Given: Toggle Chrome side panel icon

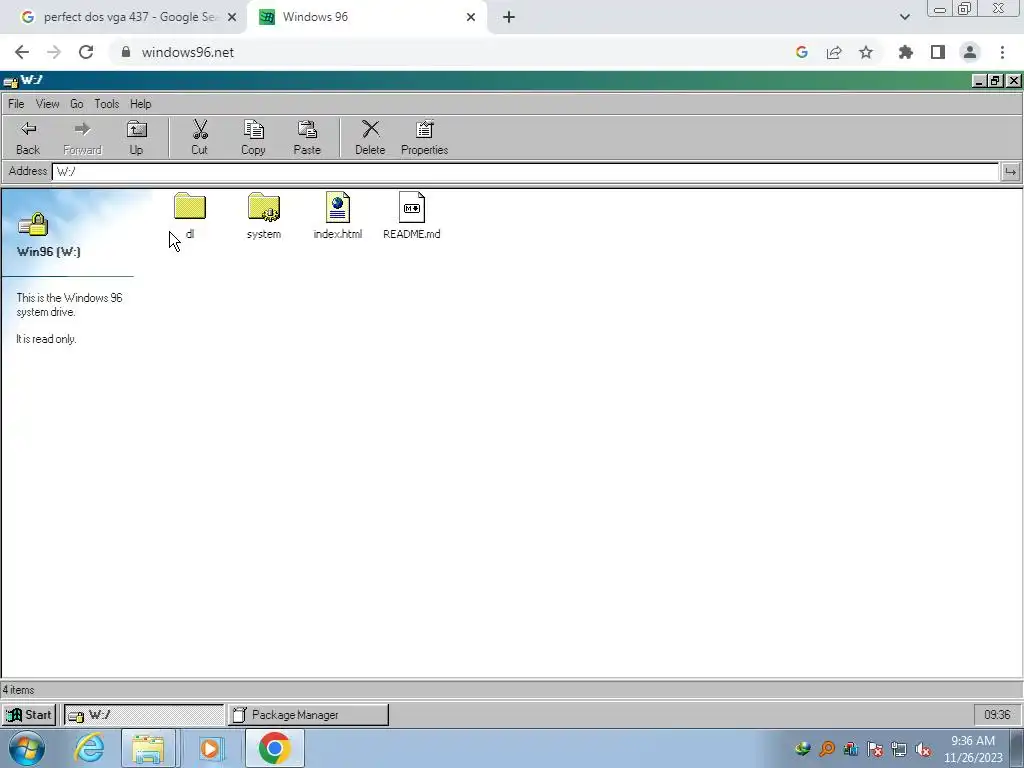Looking at the screenshot, I should (937, 52).
